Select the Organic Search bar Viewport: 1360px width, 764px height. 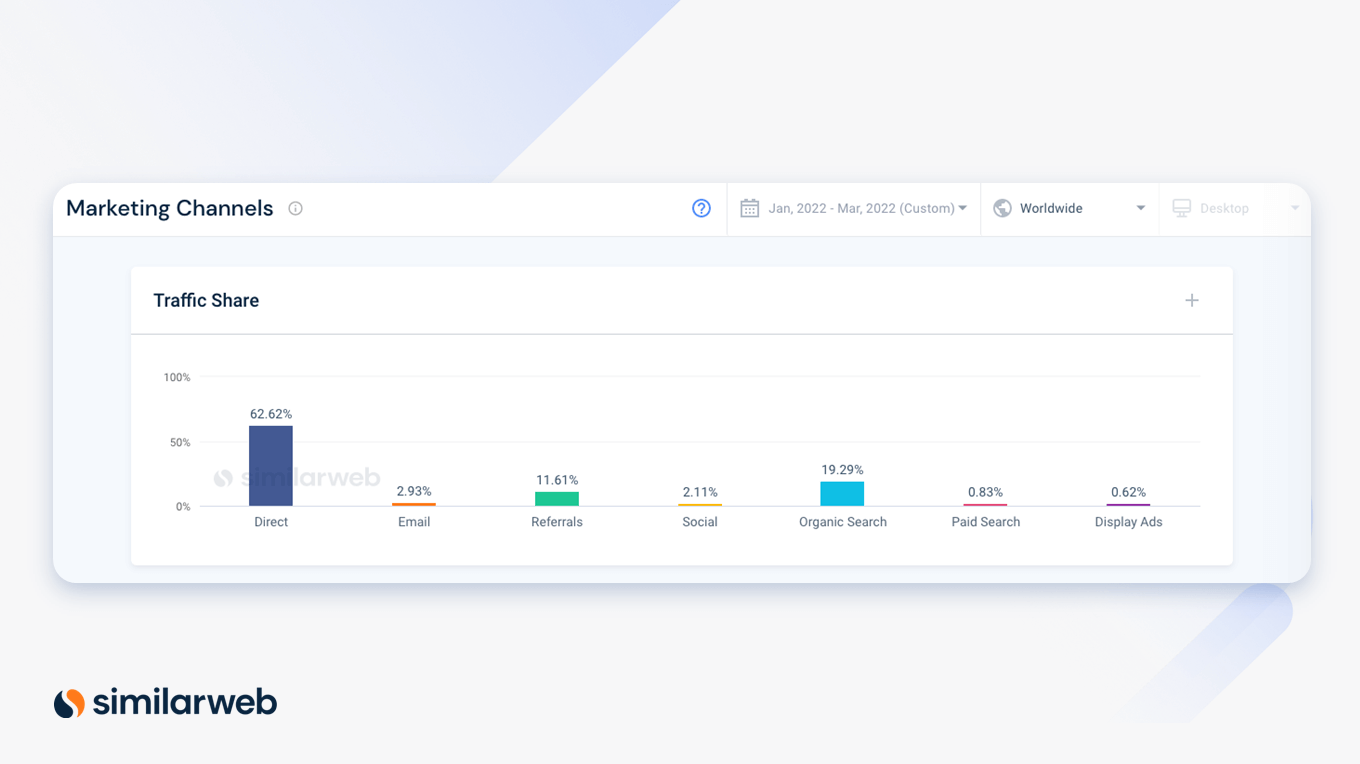pos(842,492)
